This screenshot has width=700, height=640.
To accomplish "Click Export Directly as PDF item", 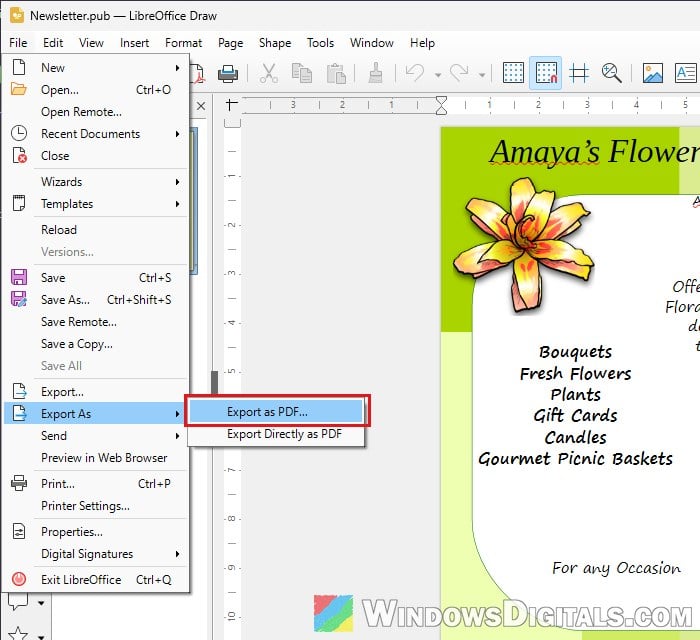I will (276, 434).
